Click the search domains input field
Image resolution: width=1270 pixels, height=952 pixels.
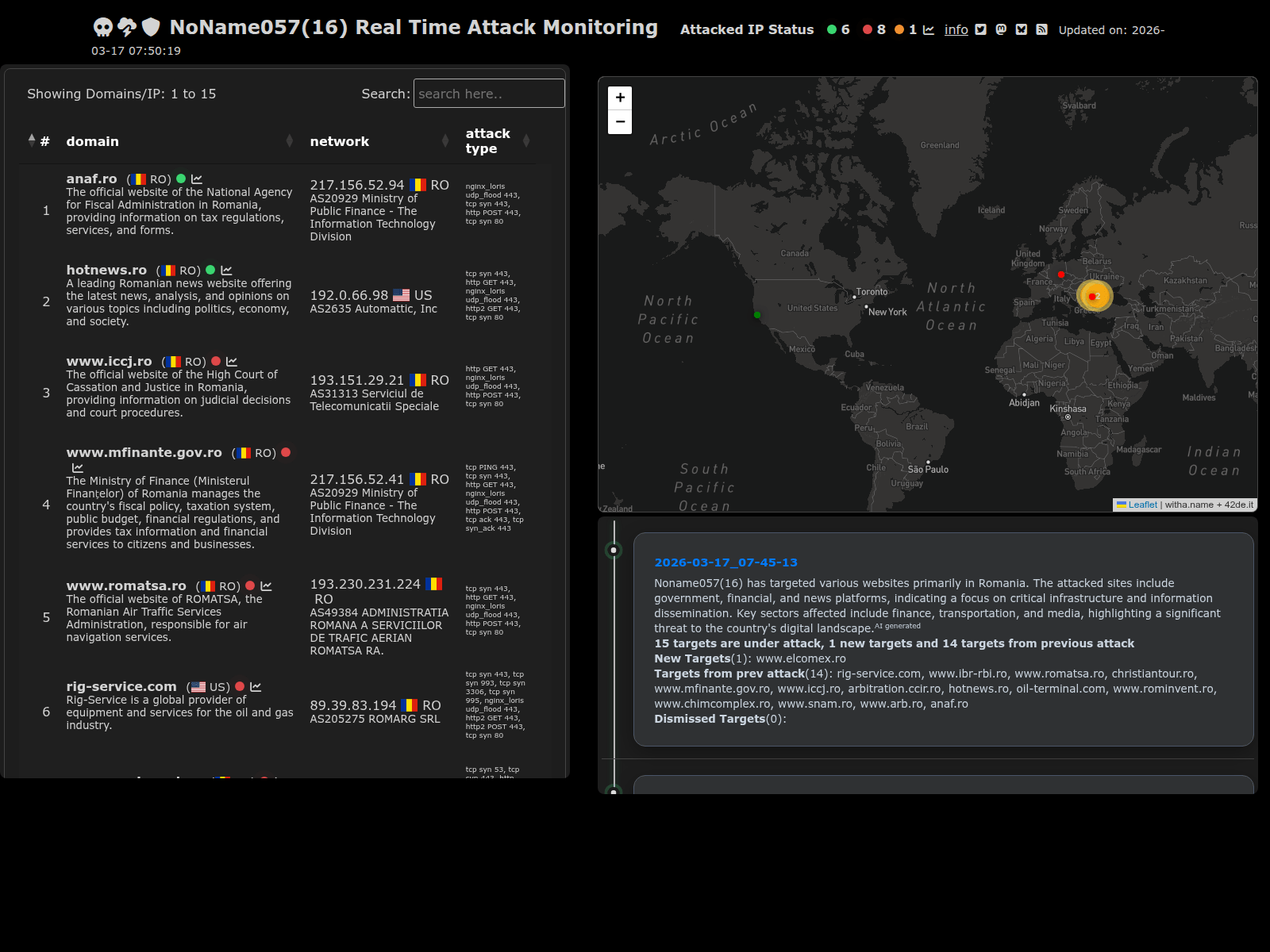click(489, 94)
